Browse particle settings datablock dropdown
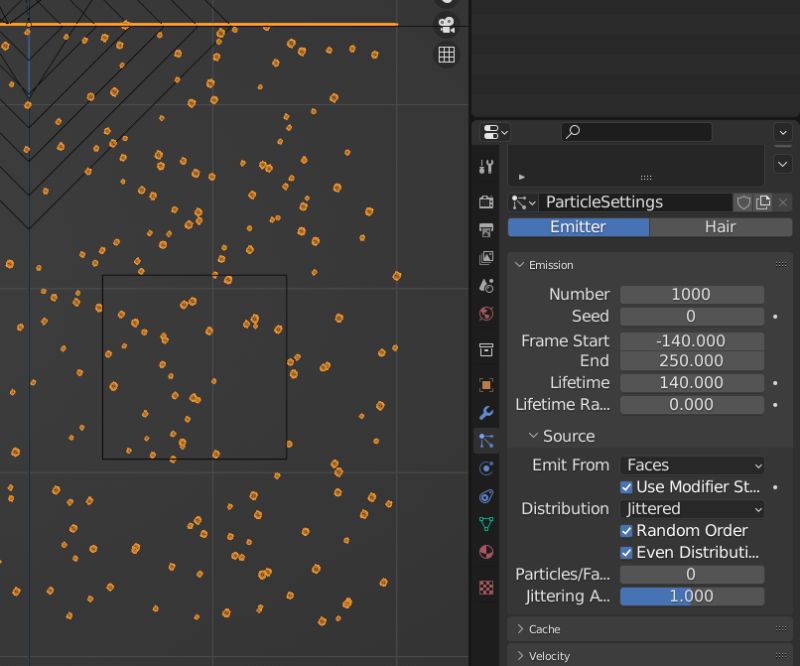Image resolution: width=800 pixels, height=666 pixels. pos(523,203)
